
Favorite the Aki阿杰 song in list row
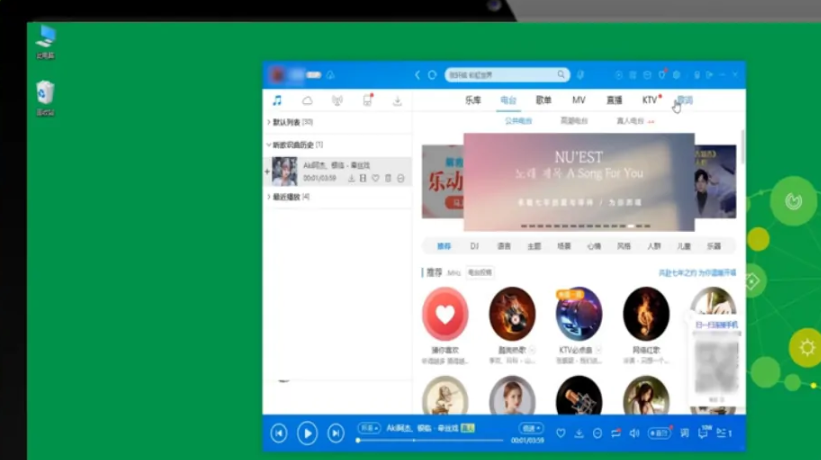[375, 178]
